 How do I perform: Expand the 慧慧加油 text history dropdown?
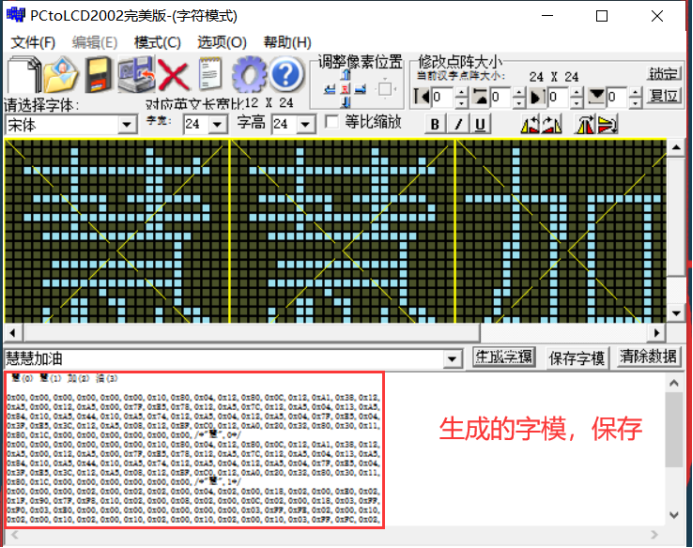click(x=452, y=359)
